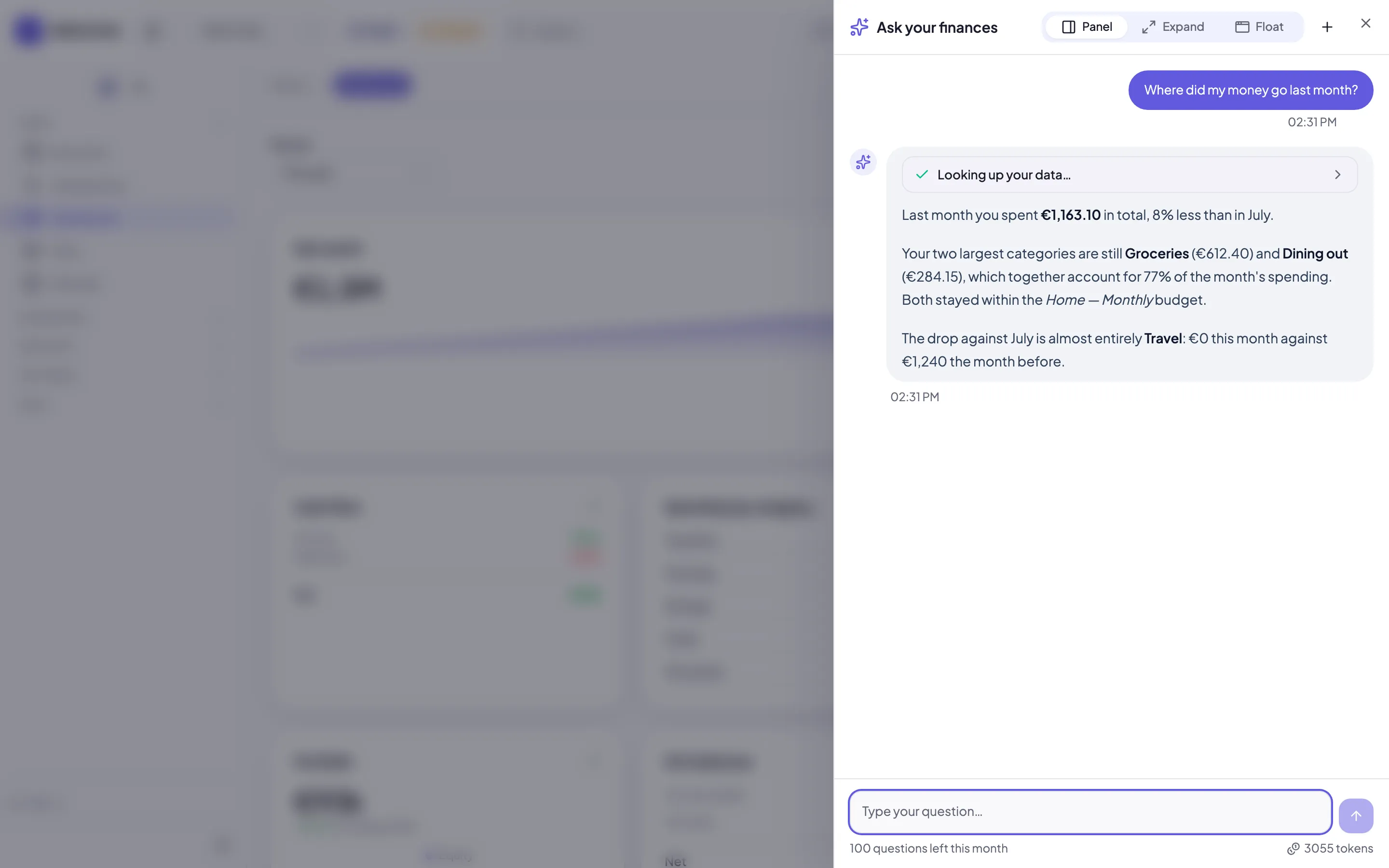Image resolution: width=1389 pixels, height=868 pixels.
Task: Expand the Looking up your data chevron
Action: [1337, 175]
